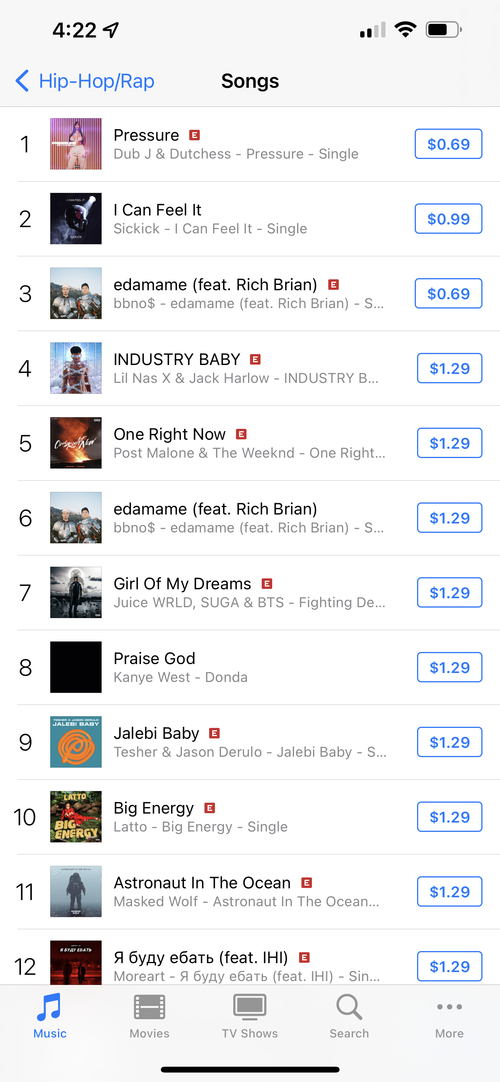
Task: Select One Right Now song title
Action: click(x=170, y=434)
